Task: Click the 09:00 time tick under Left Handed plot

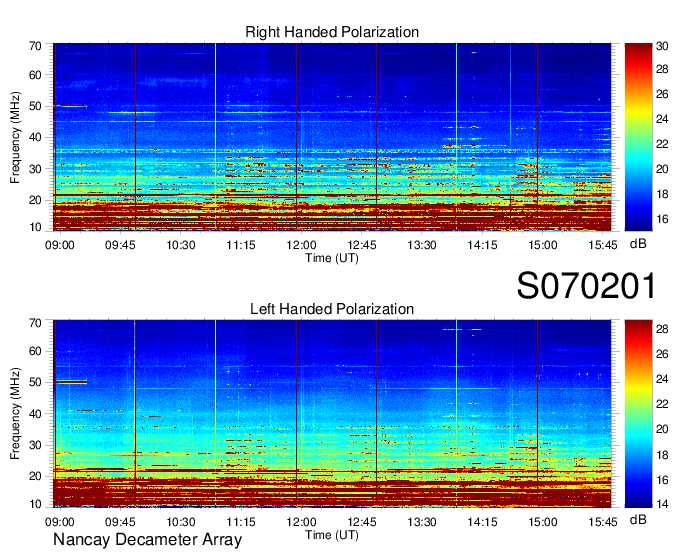Action: pos(59,522)
